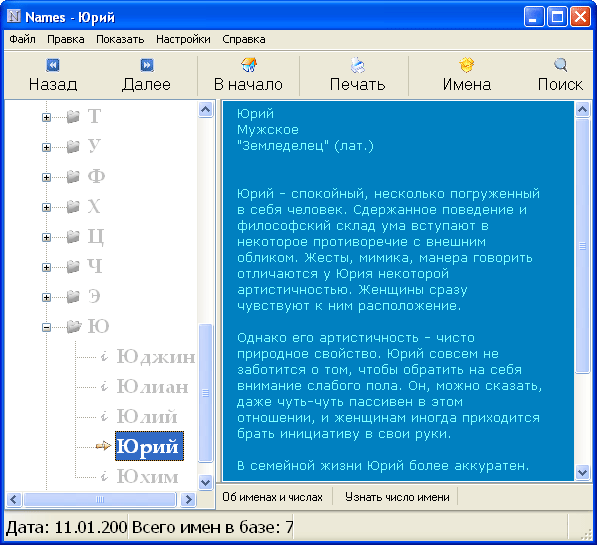Click the Поиск toolbar label
The image size is (597, 545).
tap(560, 85)
